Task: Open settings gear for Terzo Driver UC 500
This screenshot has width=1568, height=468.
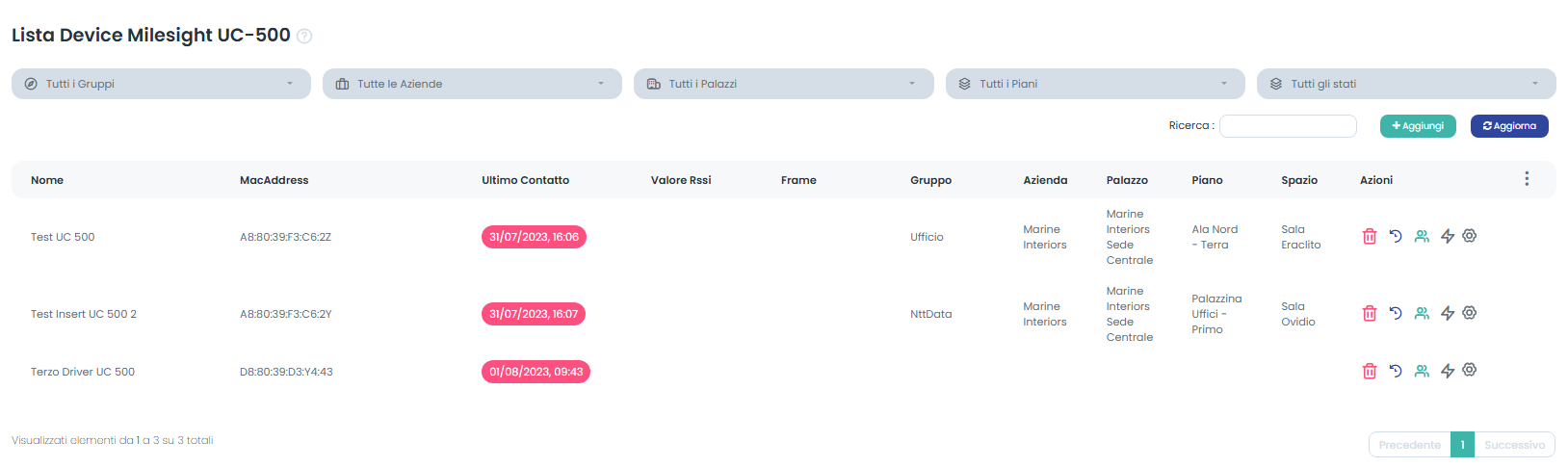Action: pos(1469,370)
